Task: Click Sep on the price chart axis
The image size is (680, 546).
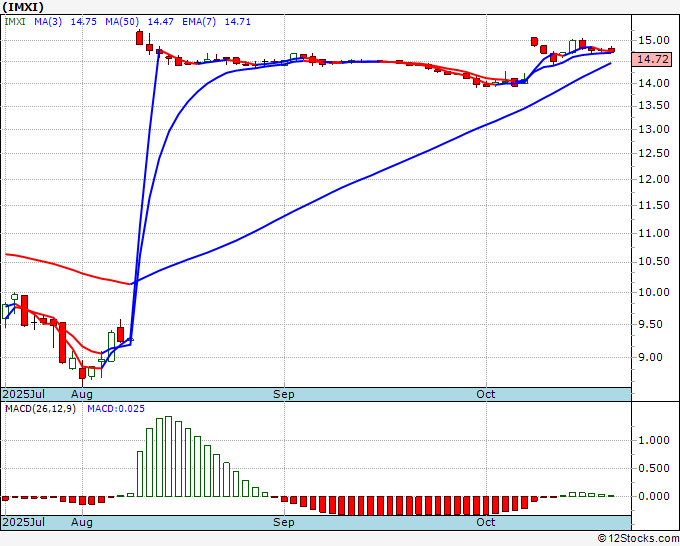Action: pyautogui.click(x=284, y=394)
